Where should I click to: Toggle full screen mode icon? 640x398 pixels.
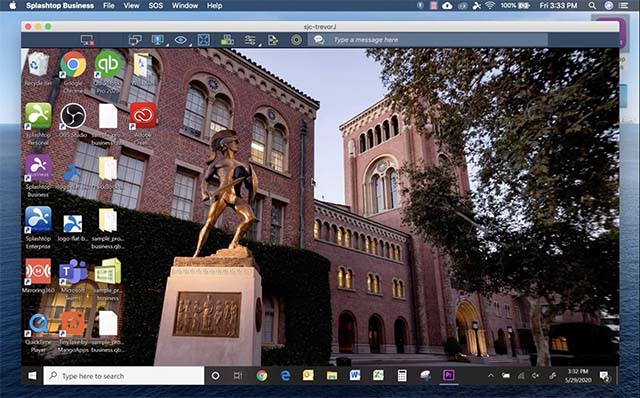tap(204, 40)
